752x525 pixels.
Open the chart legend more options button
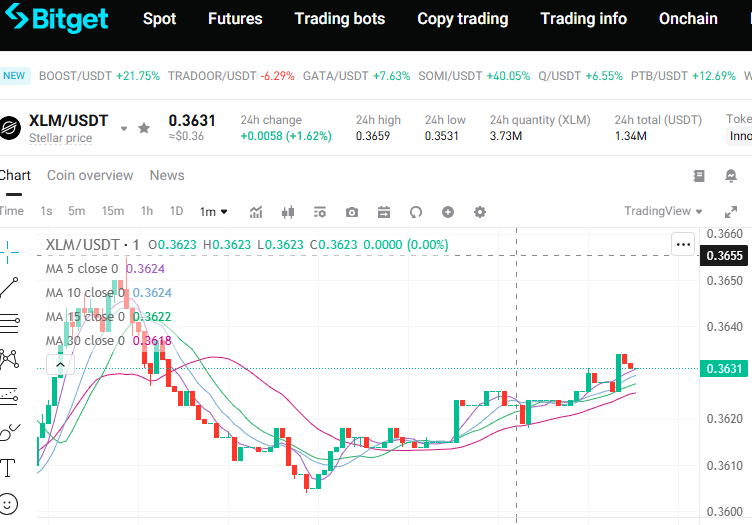pyautogui.click(x=683, y=243)
